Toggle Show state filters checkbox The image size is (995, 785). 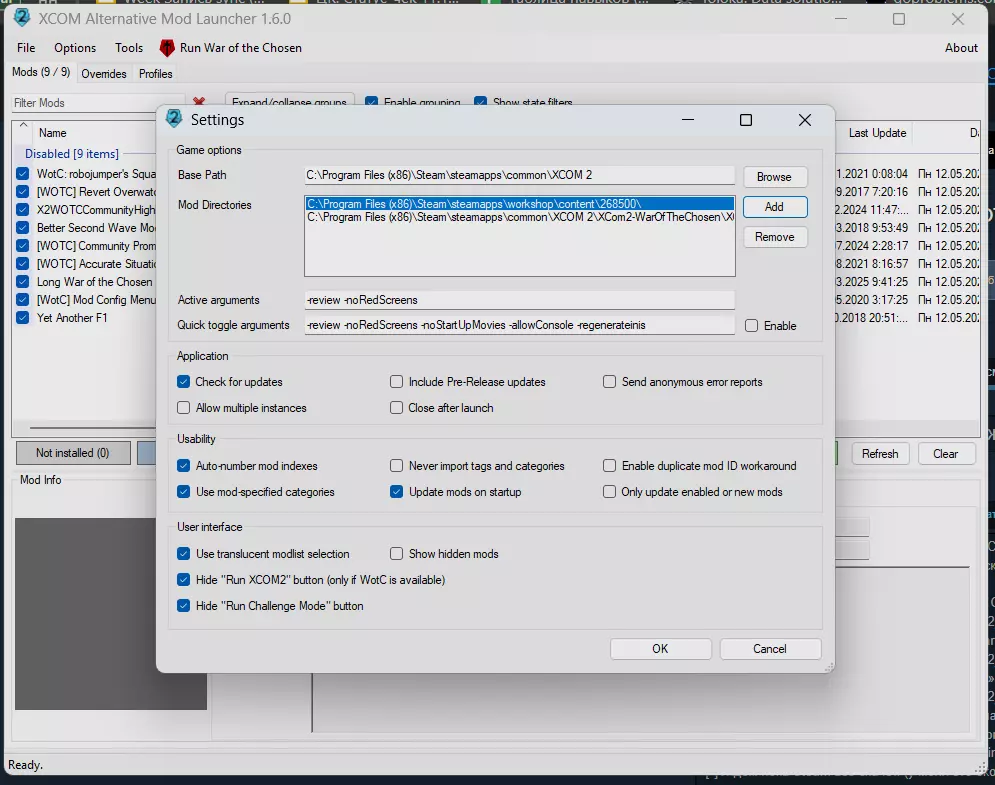pyautogui.click(x=481, y=102)
